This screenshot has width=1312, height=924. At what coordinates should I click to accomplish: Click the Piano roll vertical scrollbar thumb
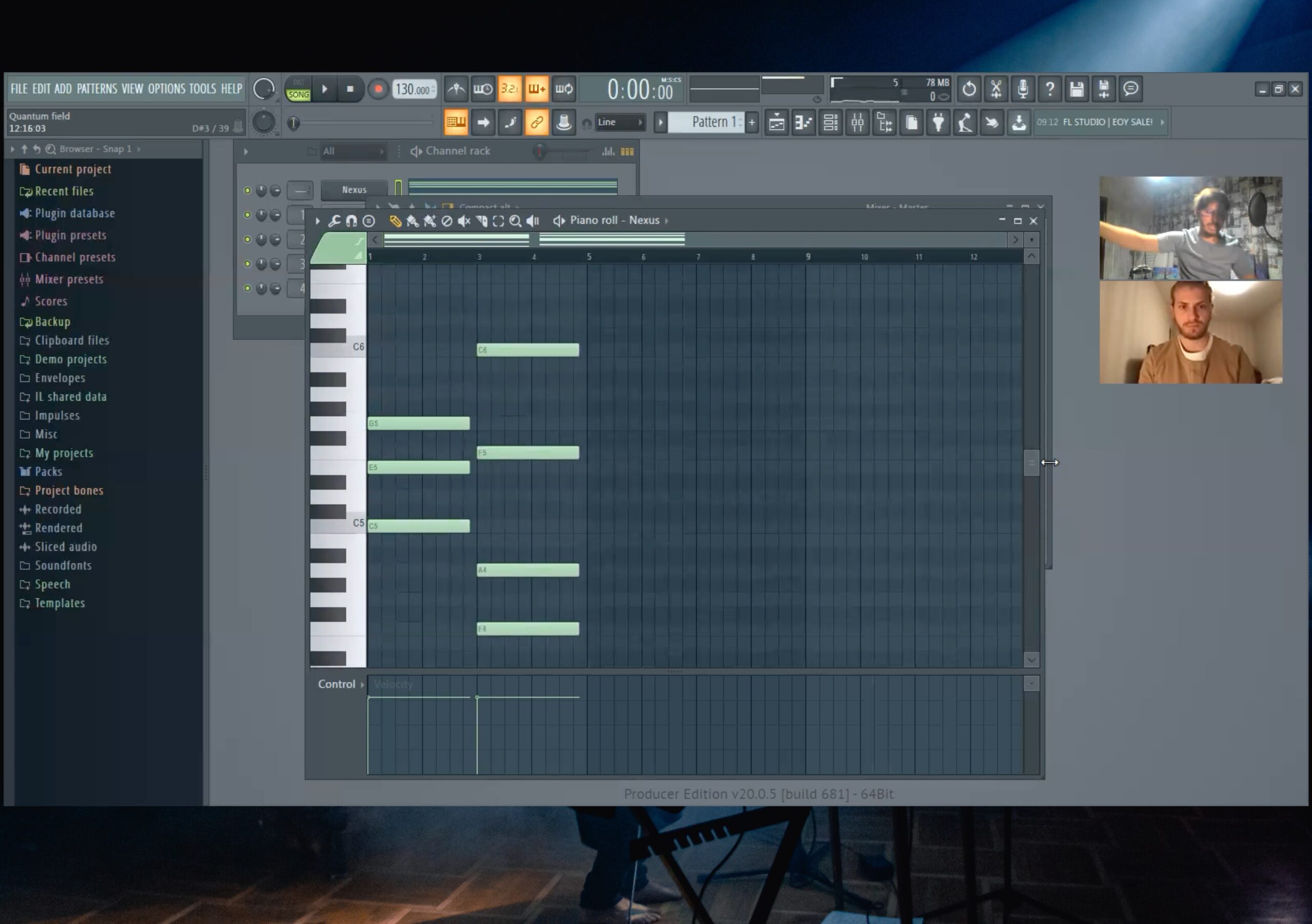(1031, 462)
